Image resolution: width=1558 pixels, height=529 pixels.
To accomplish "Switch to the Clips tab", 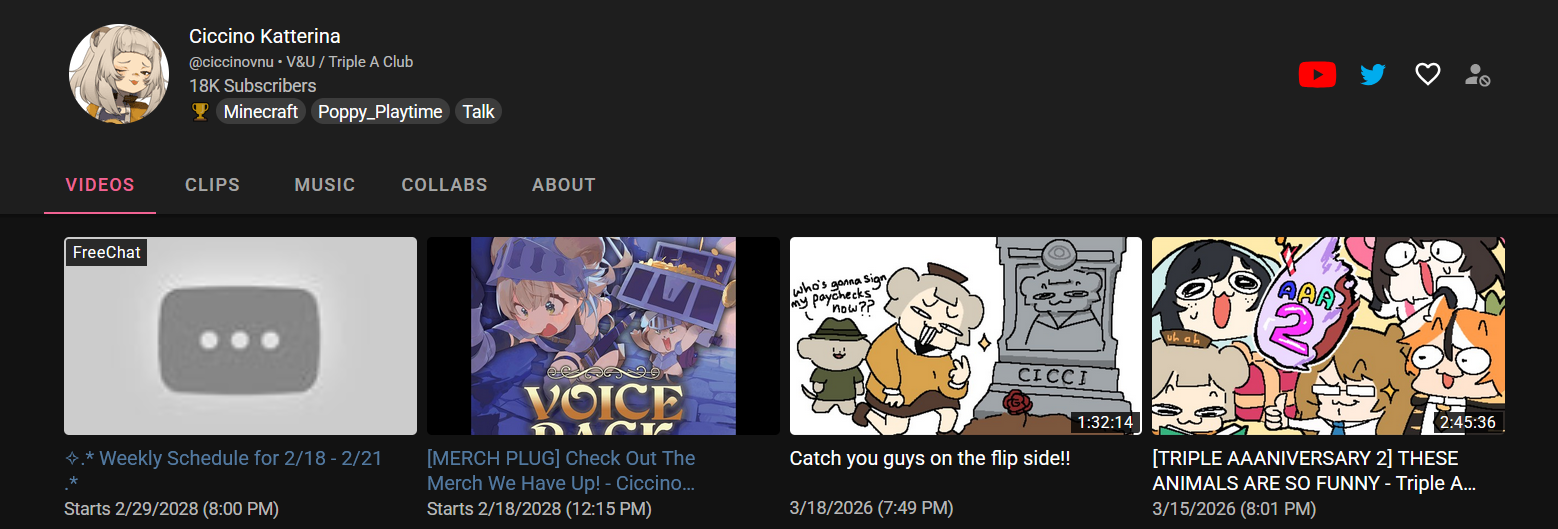I will click(212, 185).
